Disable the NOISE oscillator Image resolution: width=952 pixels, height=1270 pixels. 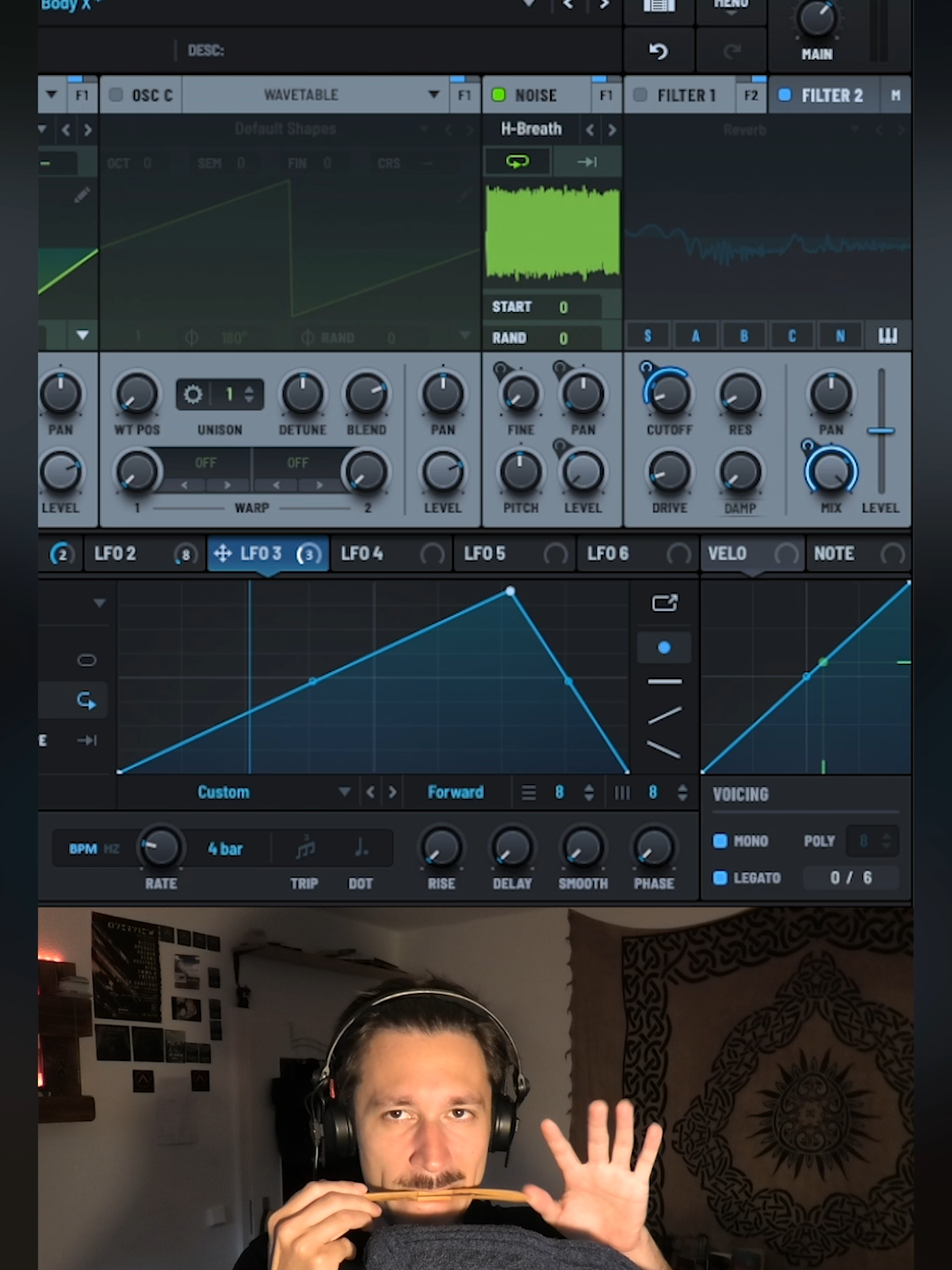(498, 94)
